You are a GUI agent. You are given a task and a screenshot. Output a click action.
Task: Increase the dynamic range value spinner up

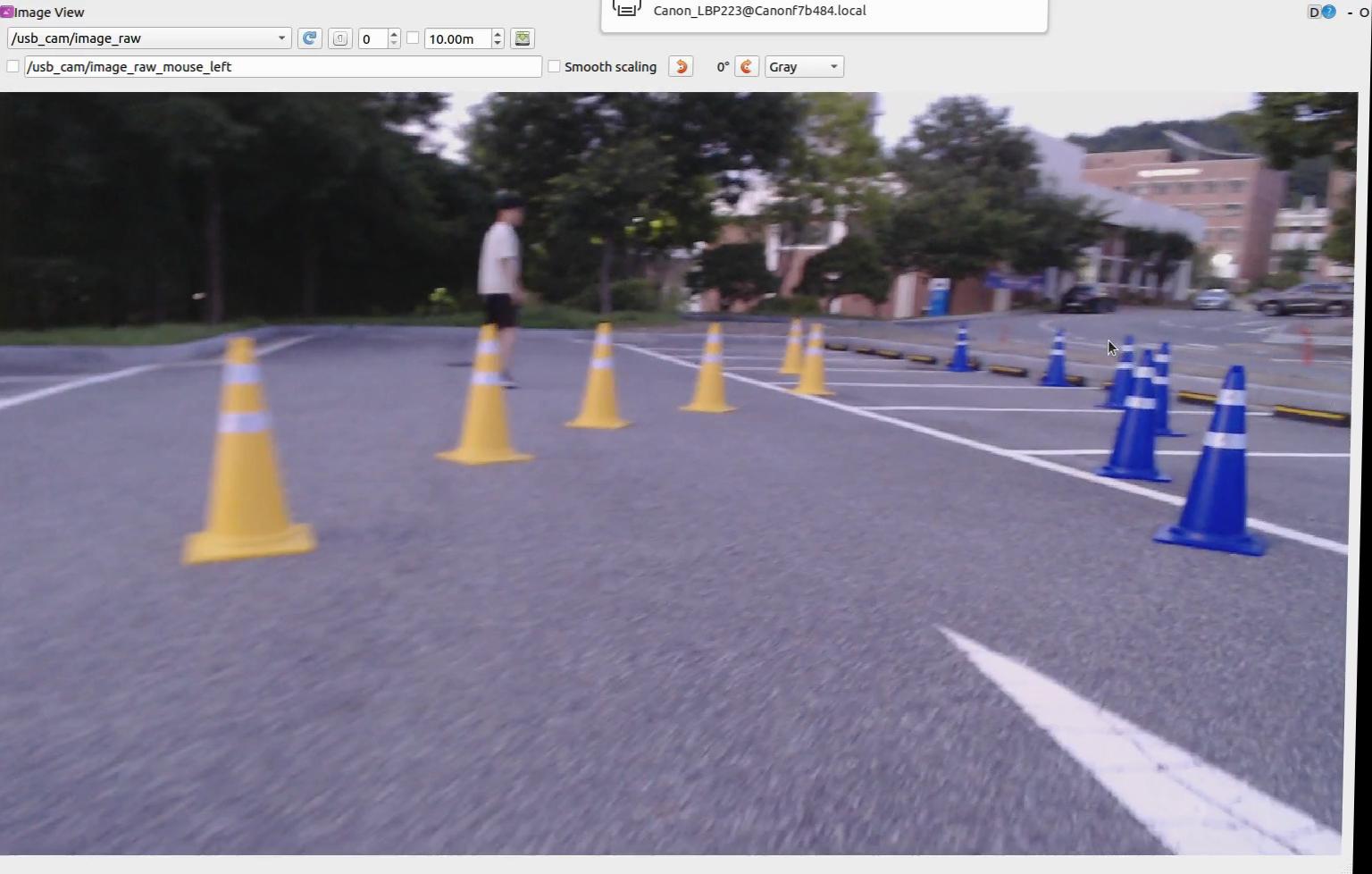pyautogui.click(x=394, y=34)
